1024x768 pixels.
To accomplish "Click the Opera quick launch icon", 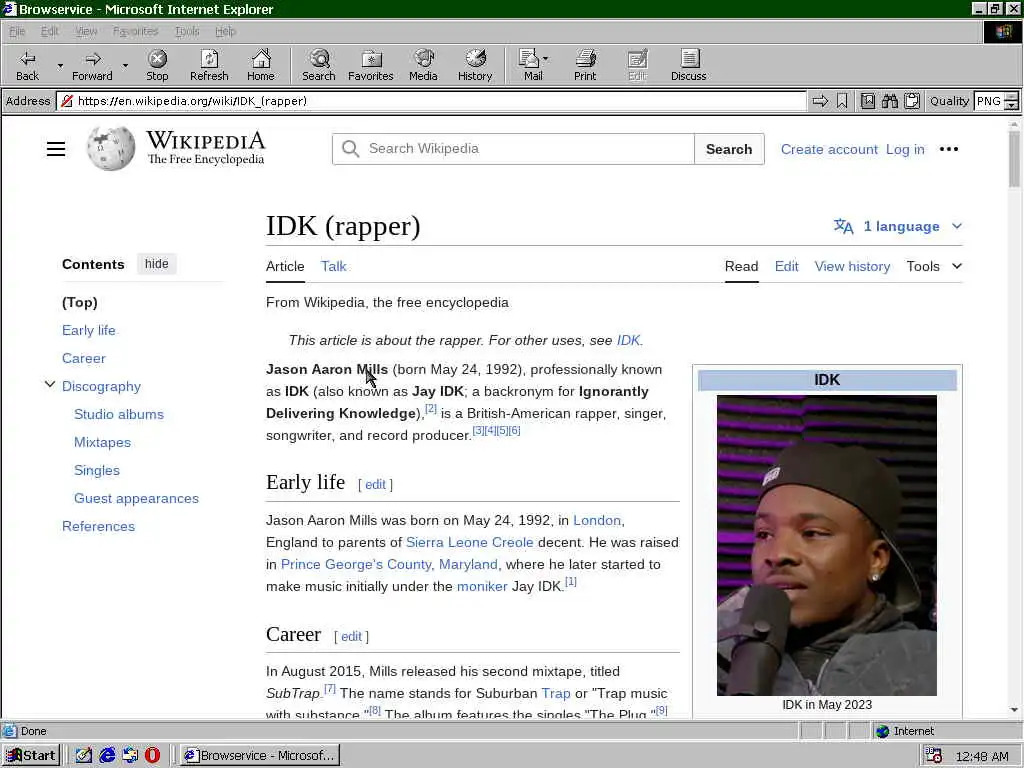I will 152,755.
